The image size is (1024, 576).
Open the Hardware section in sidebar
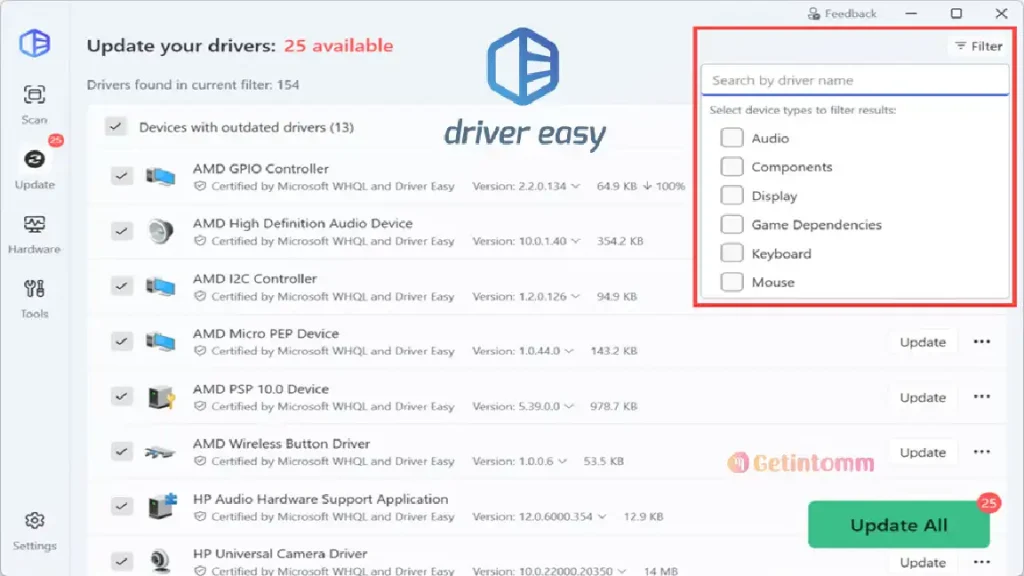coord(34,234)
